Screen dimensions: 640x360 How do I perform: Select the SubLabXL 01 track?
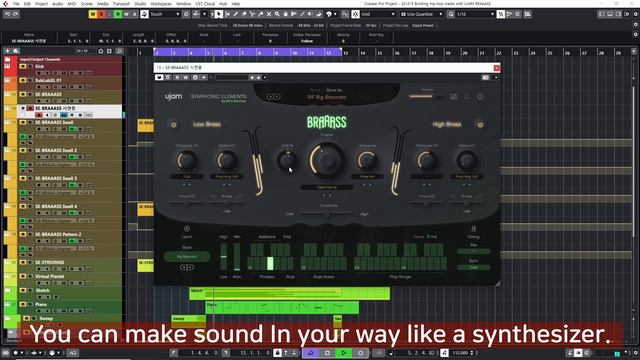tap(48, 80)
